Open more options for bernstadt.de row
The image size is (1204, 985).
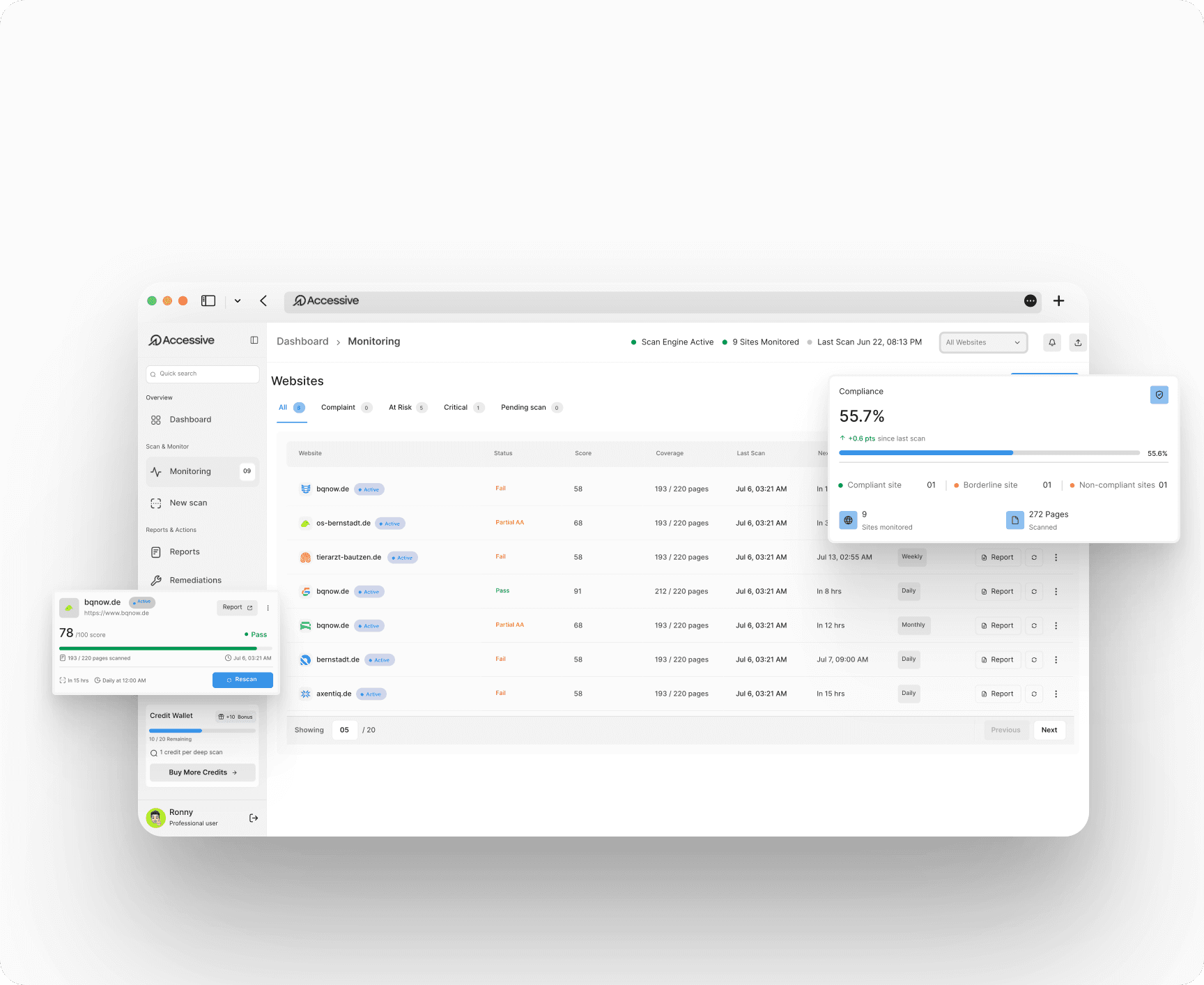click(x=1056, y=659)
